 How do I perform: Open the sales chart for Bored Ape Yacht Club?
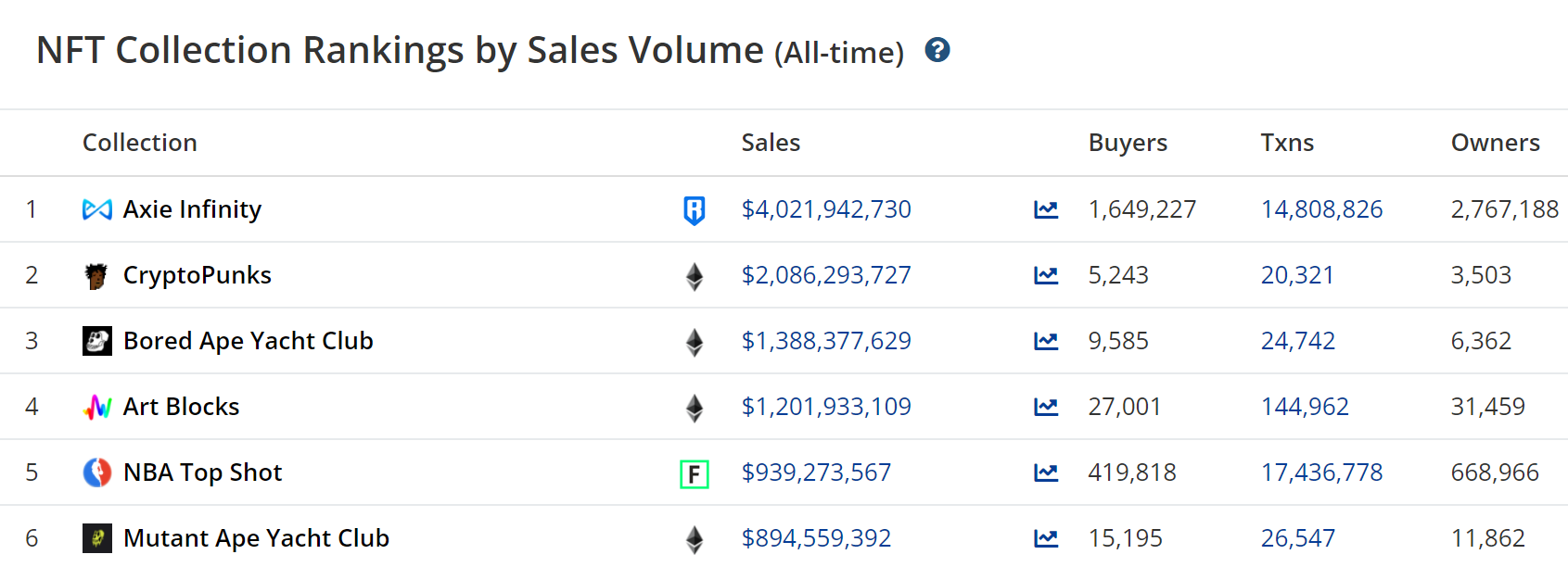pyautogui.click(x=1046, y=341)
